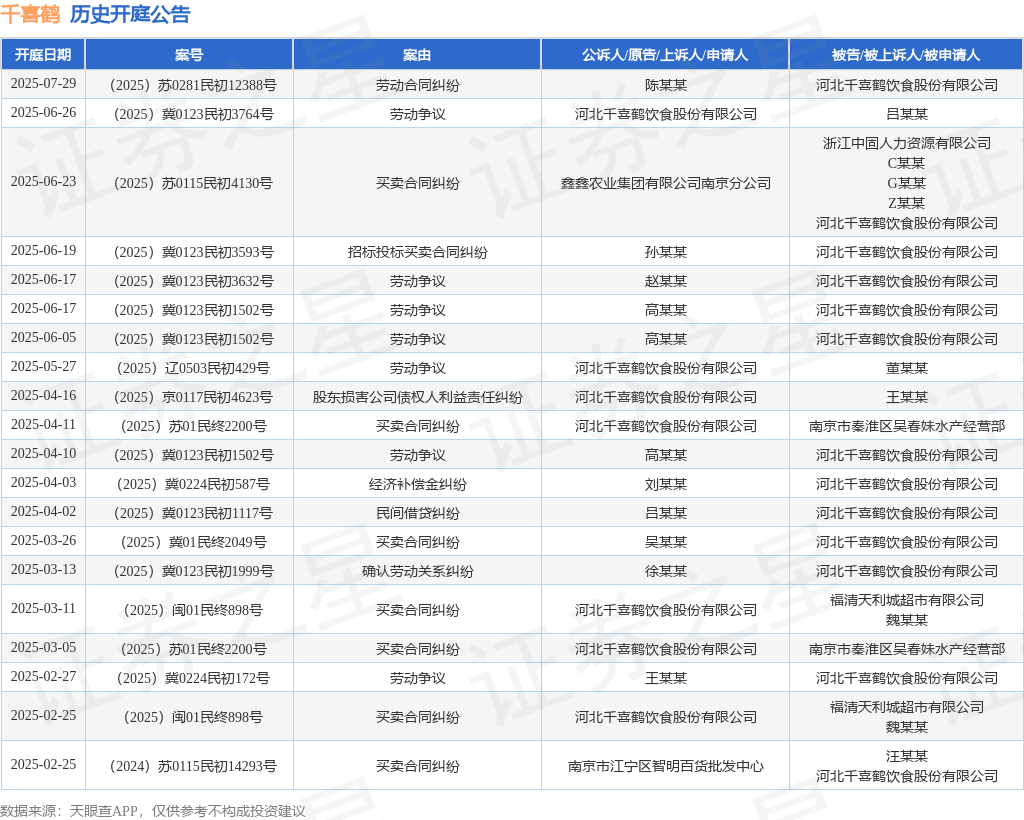The image size is (1024, 820).
Task: Select date cell 2025-03-13
Action: 43,570
